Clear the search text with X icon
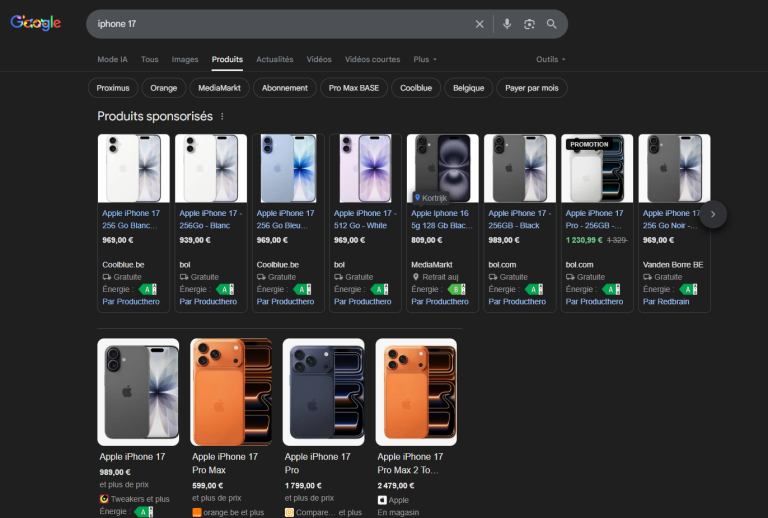This screenshot has height=518, width=768. [479, 24]
